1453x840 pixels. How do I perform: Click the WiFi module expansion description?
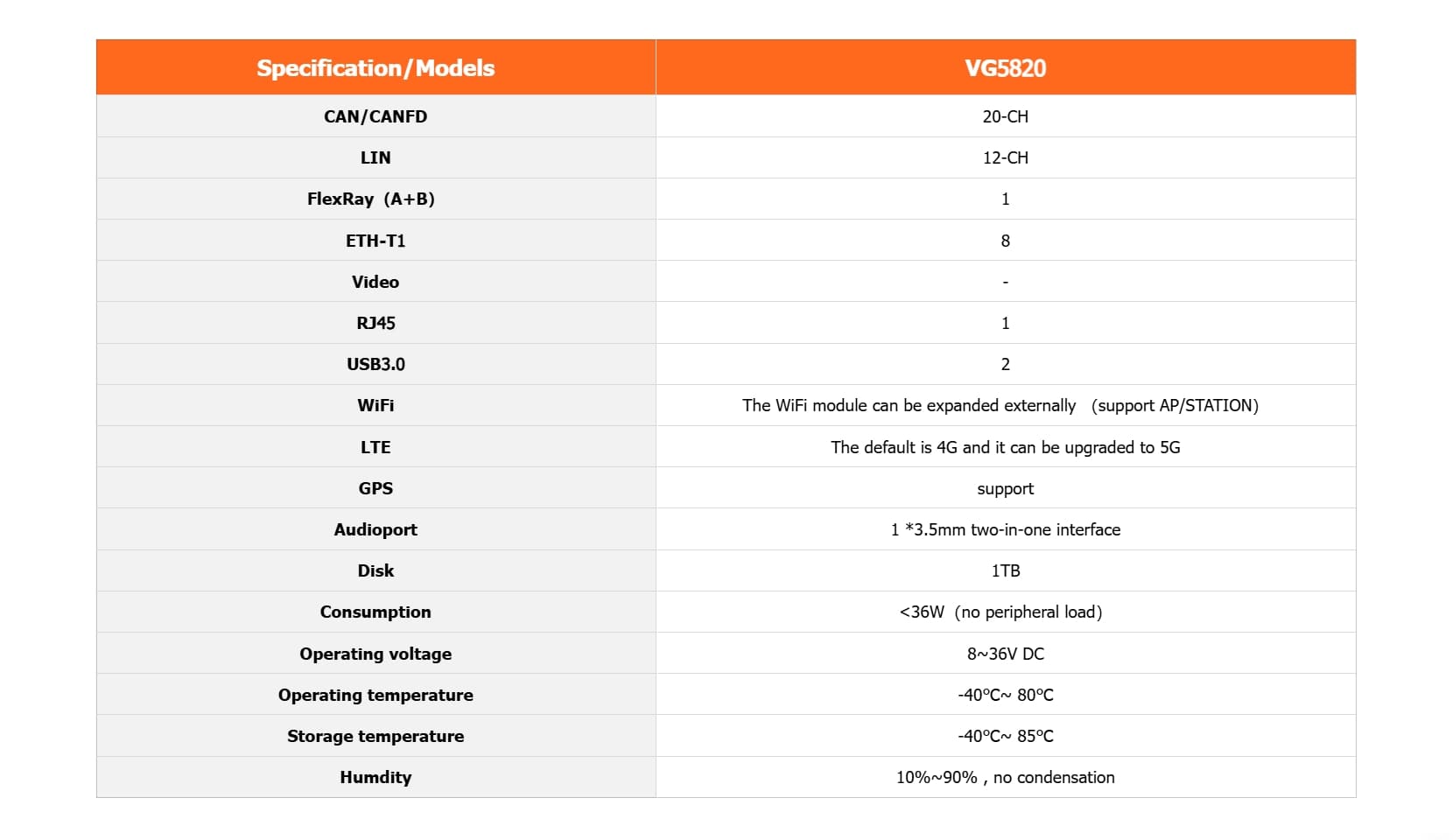pyautogui.click(x=1000, y=405)
